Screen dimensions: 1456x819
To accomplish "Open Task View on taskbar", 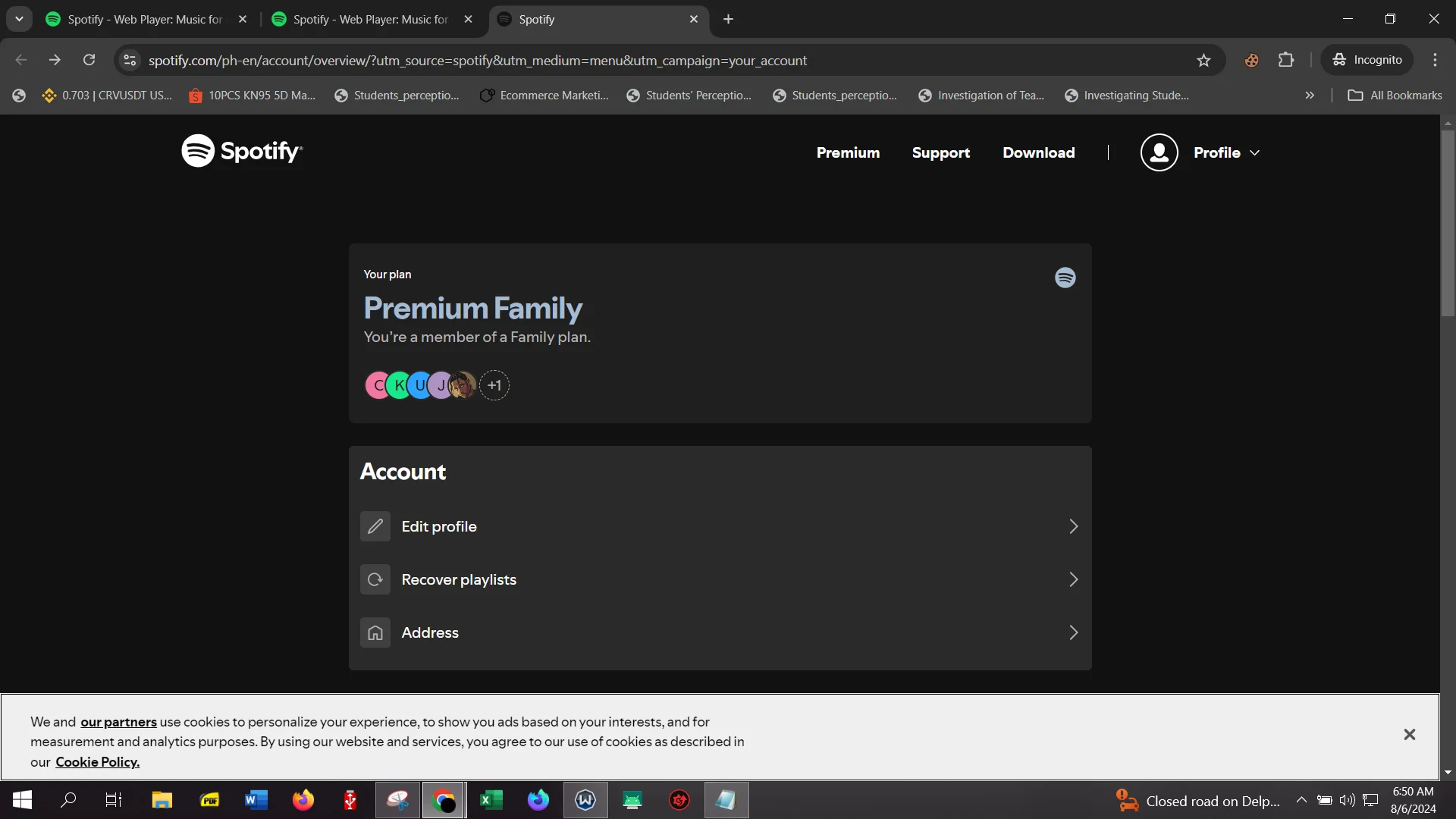I will click(114, 800).
